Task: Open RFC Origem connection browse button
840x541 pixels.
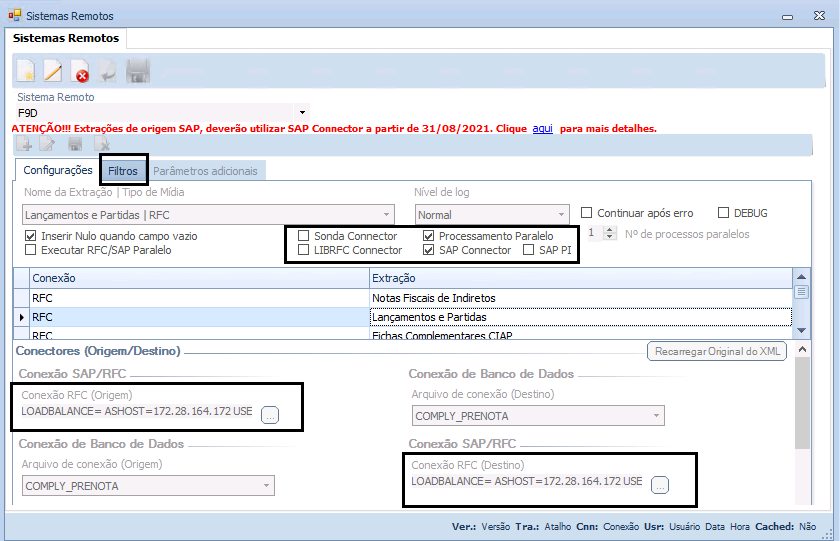Action: (x=270, y=416)
